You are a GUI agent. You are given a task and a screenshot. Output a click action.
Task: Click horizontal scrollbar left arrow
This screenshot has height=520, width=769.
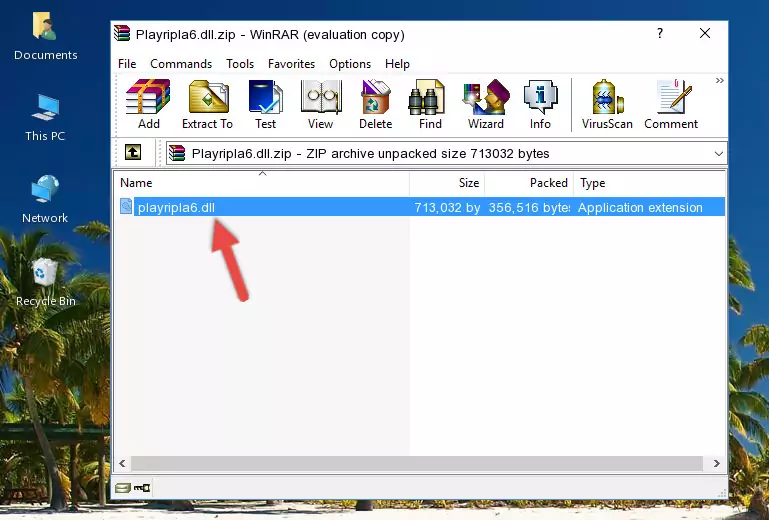(122, 463)
